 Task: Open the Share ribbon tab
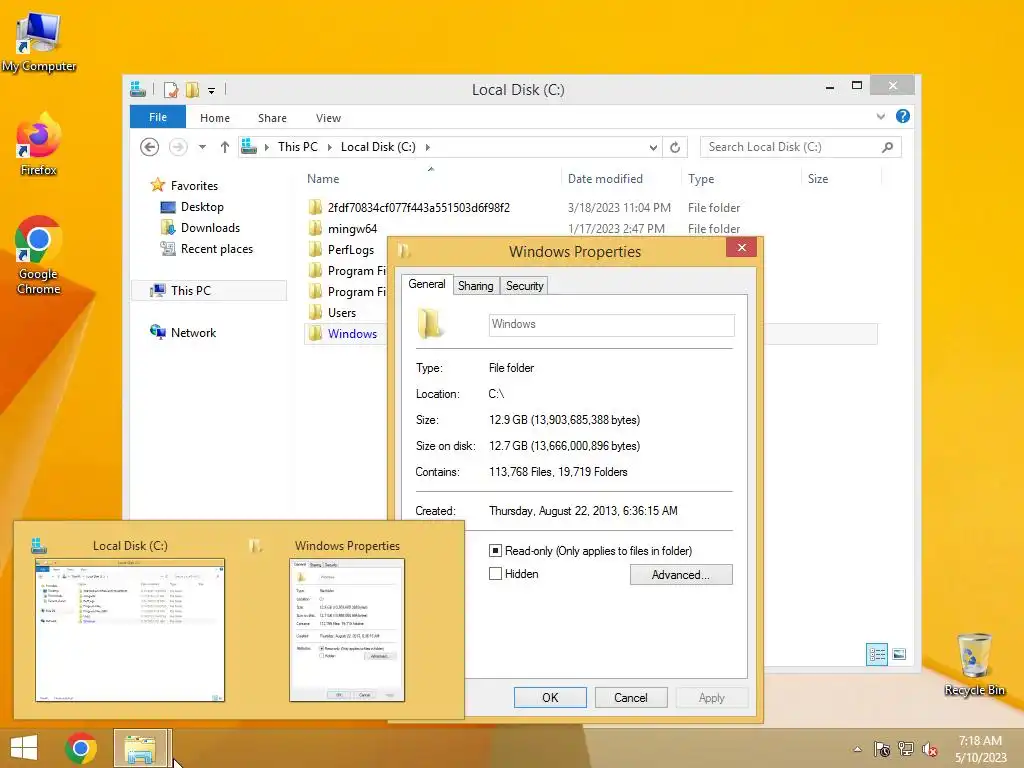272,118
